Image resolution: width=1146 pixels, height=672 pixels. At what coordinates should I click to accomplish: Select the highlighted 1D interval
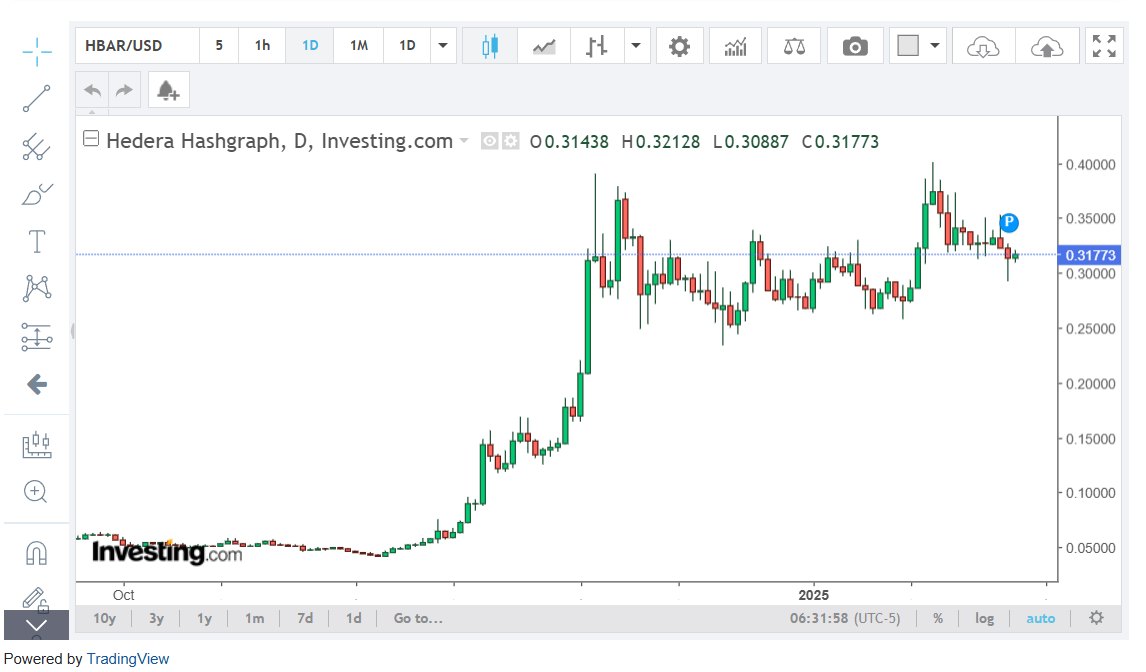click(x=310, y=46)
